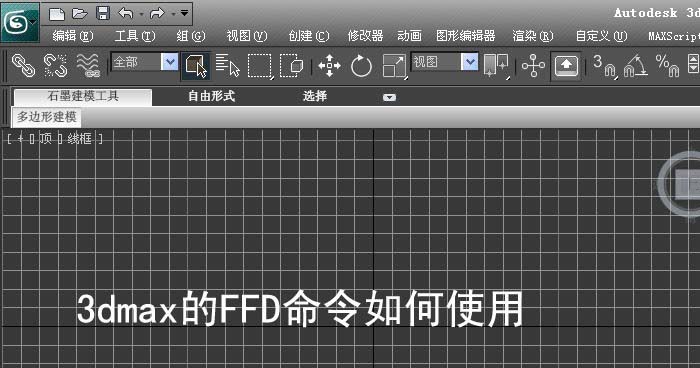
Task: Open the MAXScript menu
Action: (x=674, y=36)
